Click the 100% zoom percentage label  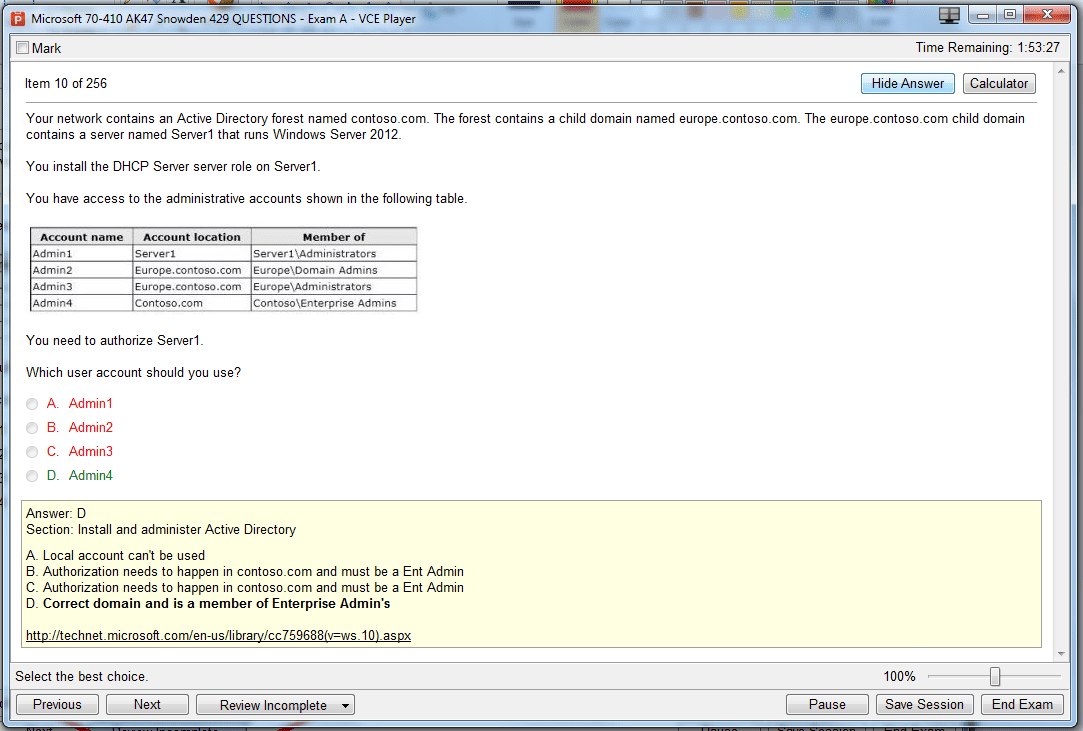click(899, 676)
